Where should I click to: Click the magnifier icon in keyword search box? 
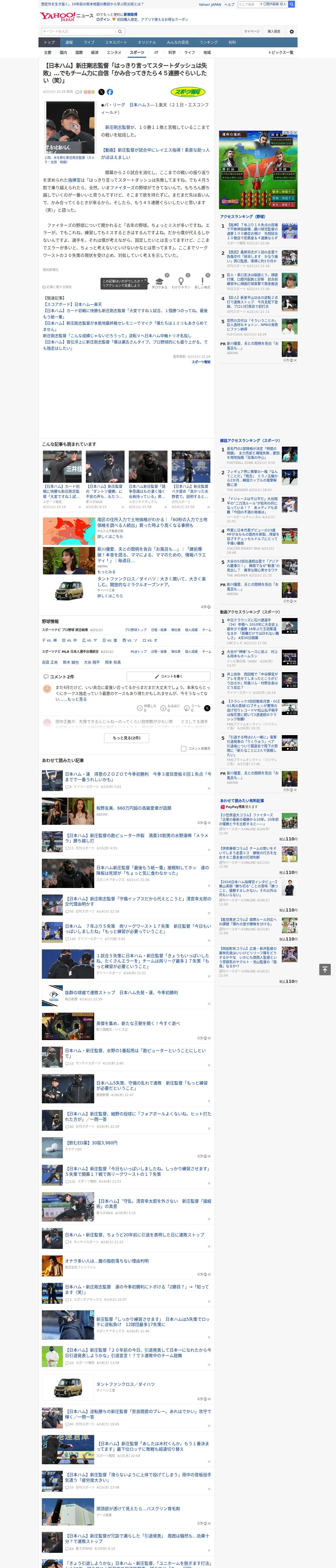pos(120,31)
